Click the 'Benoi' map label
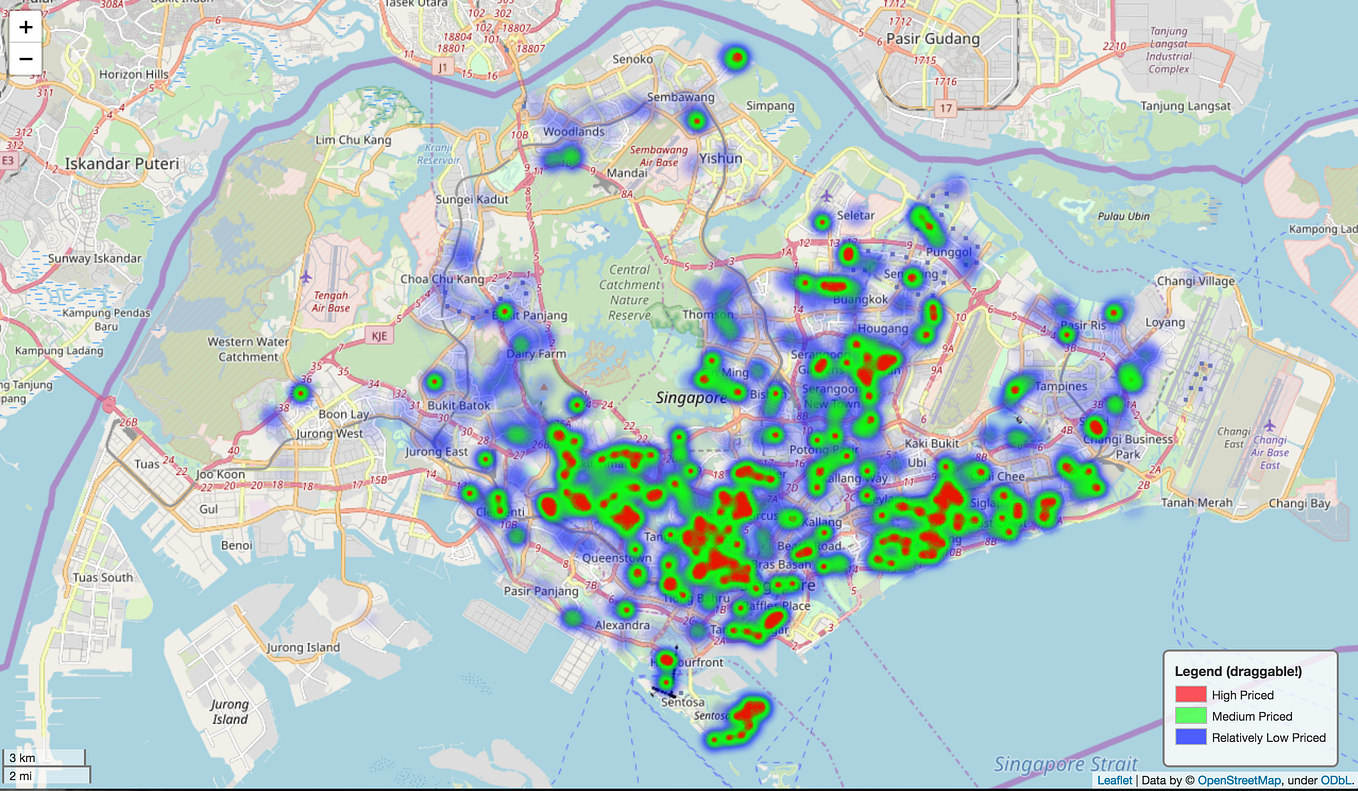Screen dimensions: 1358x791 [236, 545]
